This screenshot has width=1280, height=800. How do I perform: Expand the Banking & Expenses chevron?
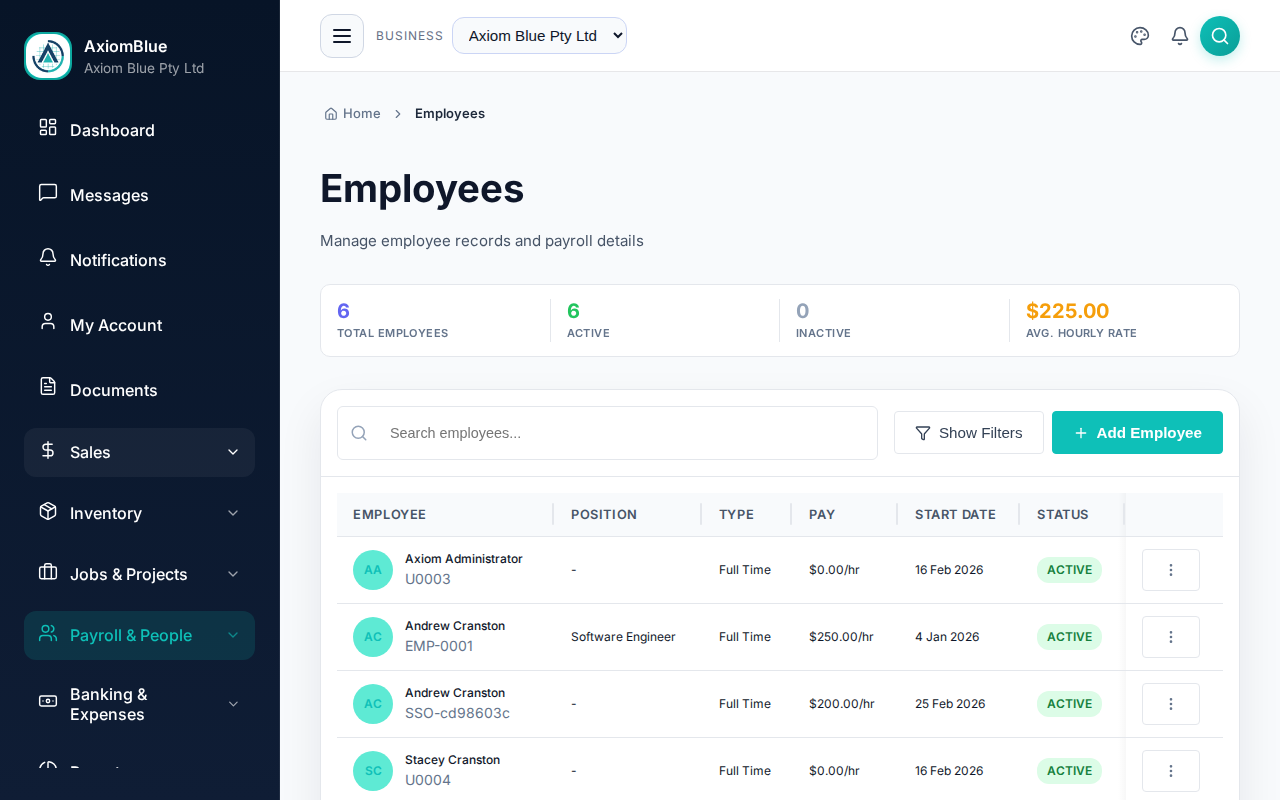tap(233, 704)
